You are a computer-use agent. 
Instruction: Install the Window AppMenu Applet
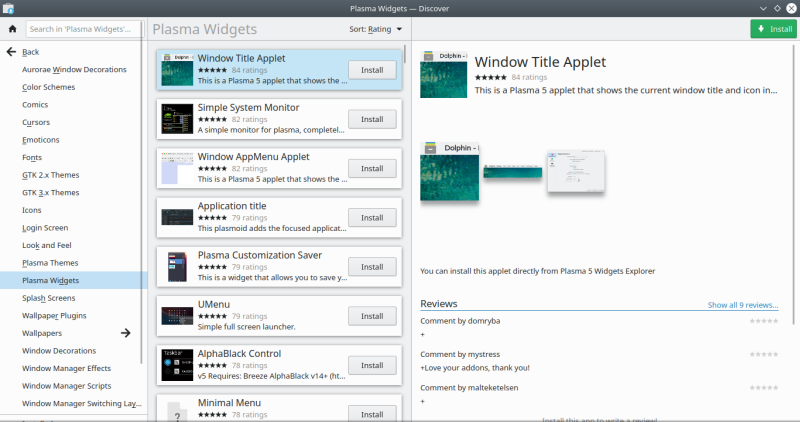coord(372,168)
